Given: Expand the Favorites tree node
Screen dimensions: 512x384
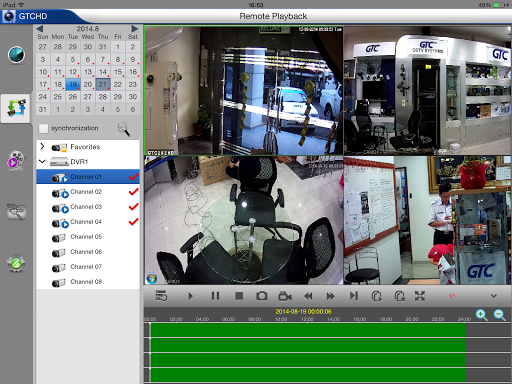Looking at the screenshot, I should tap(42, 146).
